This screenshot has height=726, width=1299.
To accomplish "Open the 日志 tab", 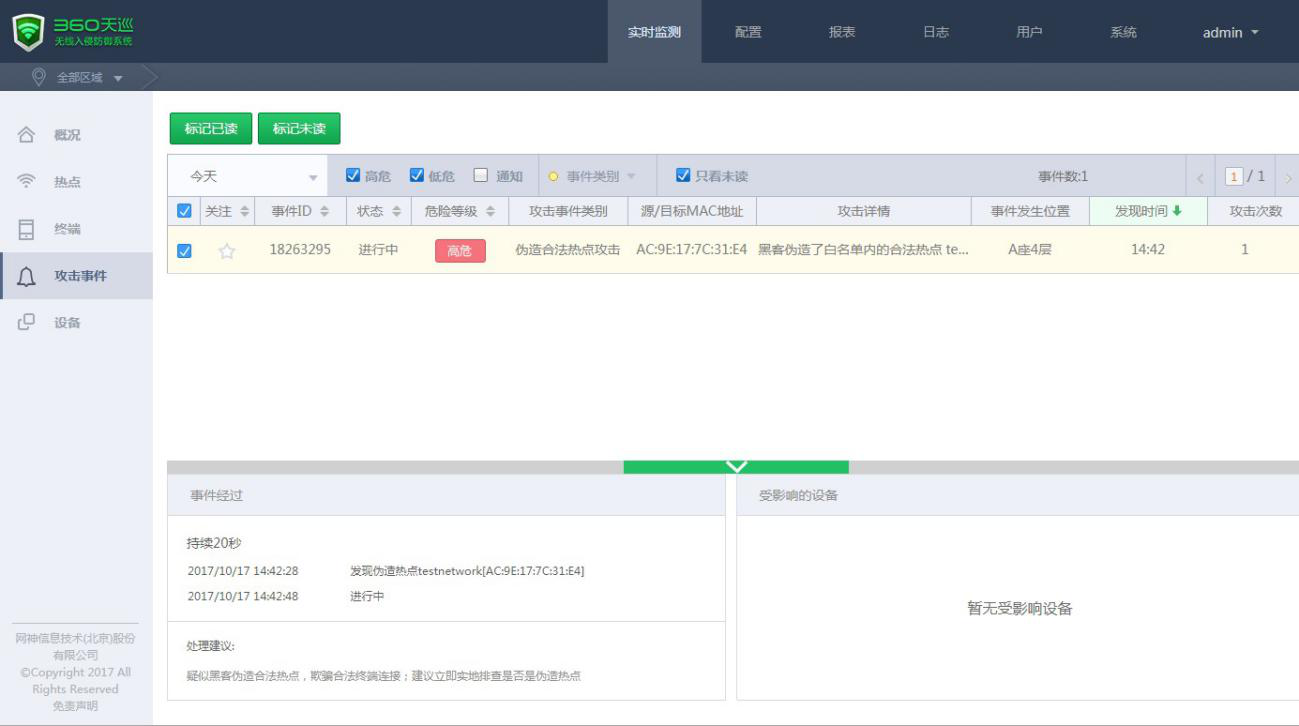I will [x=936, y=32].
